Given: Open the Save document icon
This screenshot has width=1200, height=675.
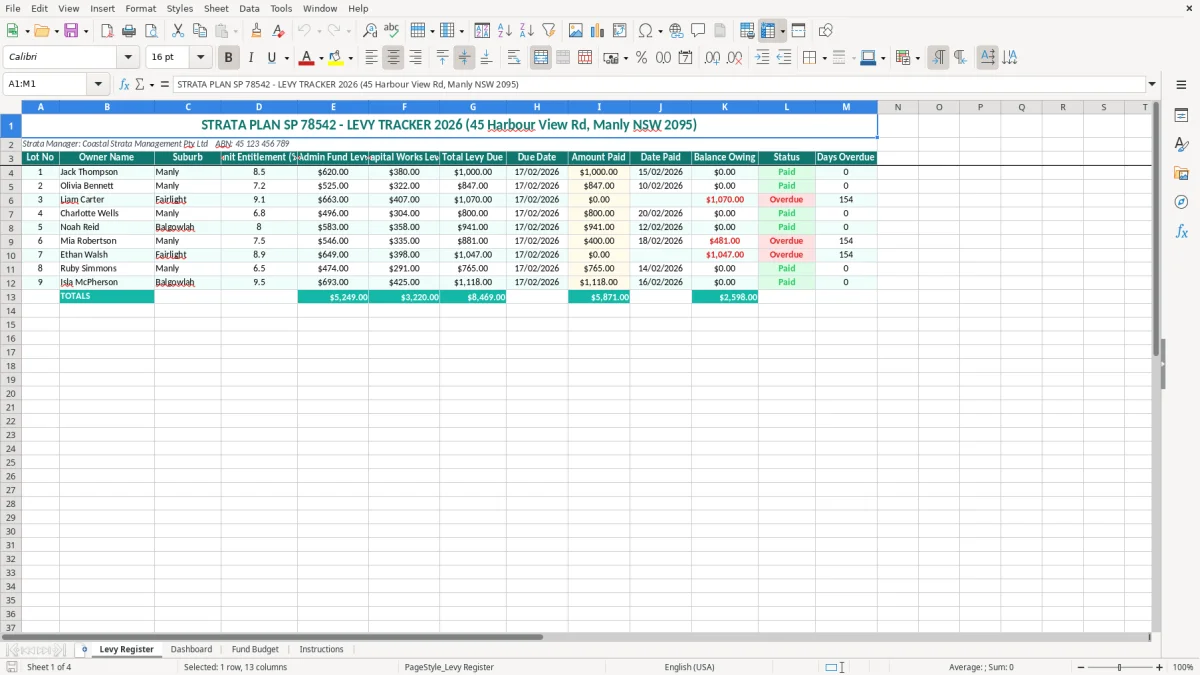Looking at the screenshot, I should point(71,31).
